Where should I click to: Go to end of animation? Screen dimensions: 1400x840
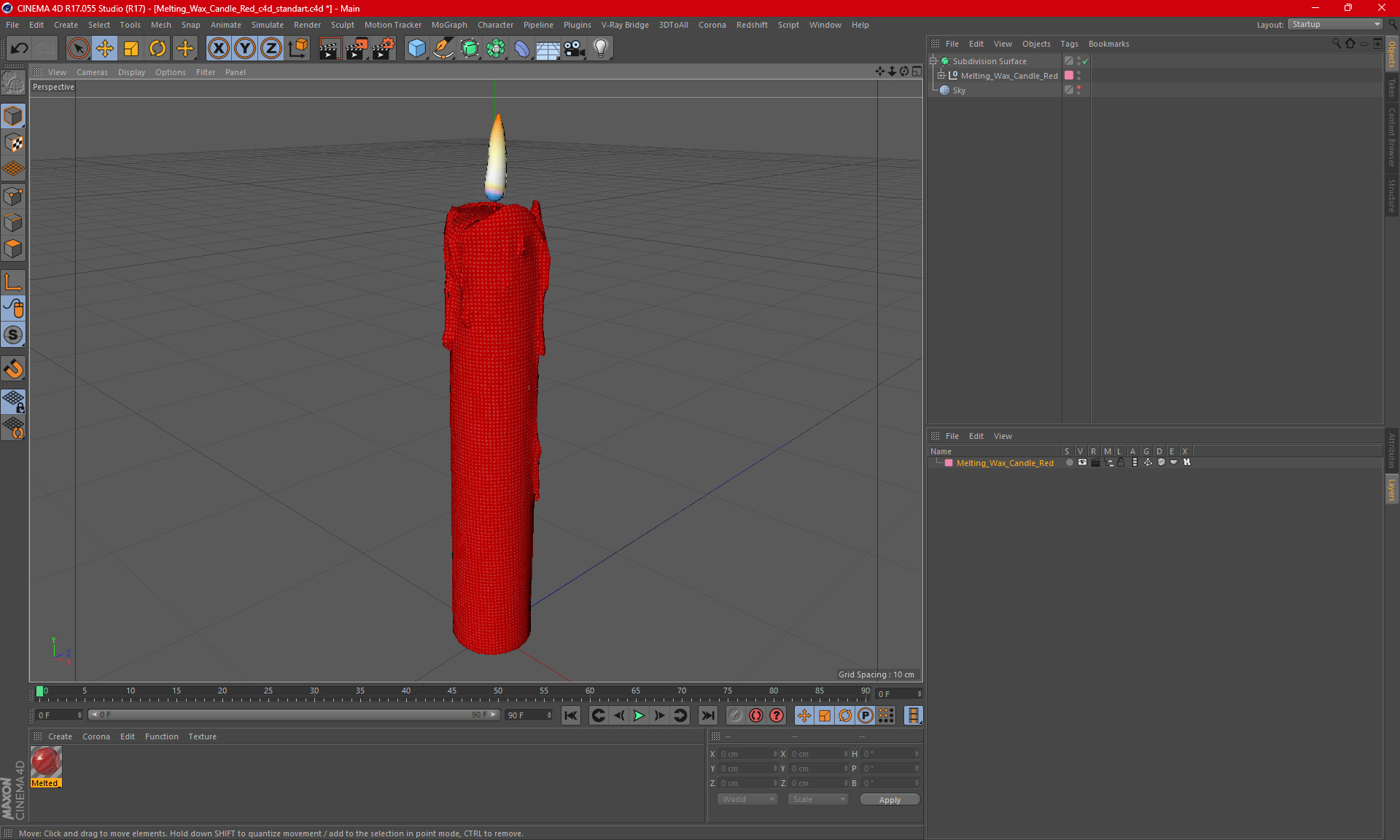tap(707, 715)
